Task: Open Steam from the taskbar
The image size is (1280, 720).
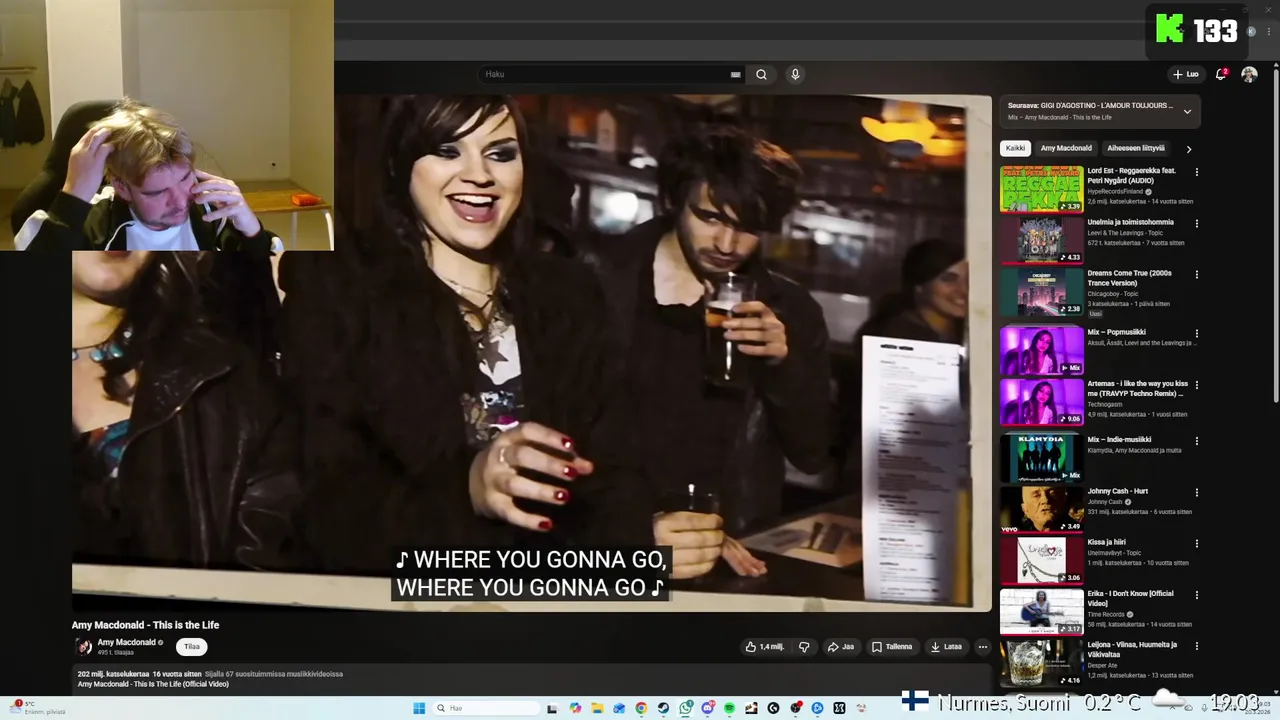Action: pos(663,708)
